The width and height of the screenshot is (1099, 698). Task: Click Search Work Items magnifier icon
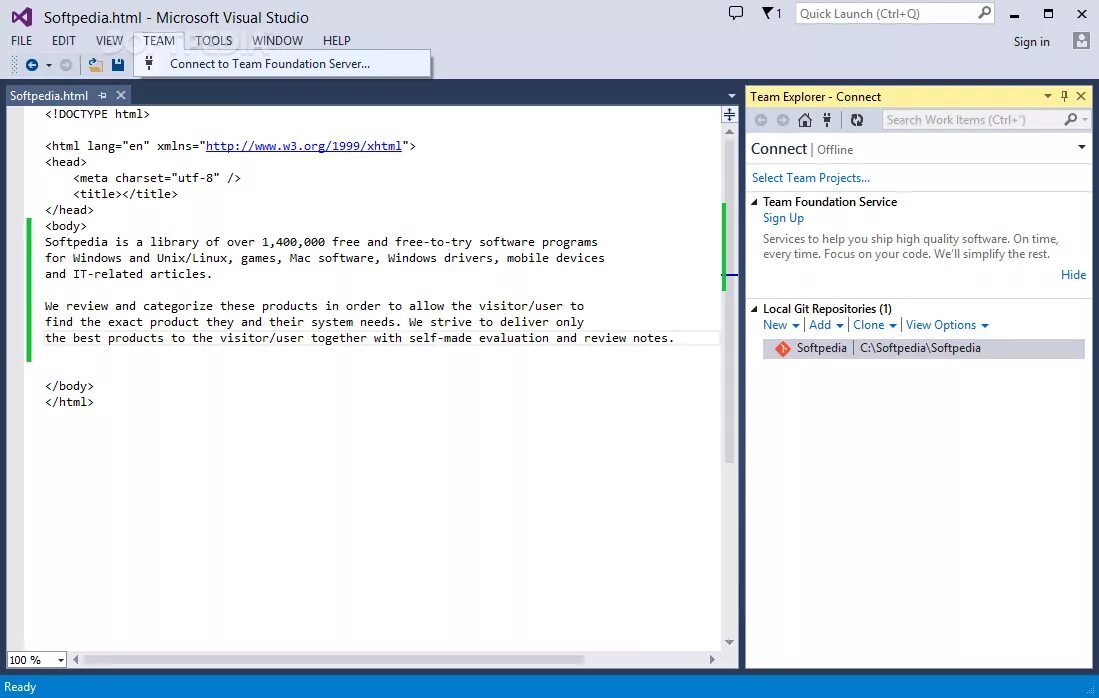(x=1070, y=120)
